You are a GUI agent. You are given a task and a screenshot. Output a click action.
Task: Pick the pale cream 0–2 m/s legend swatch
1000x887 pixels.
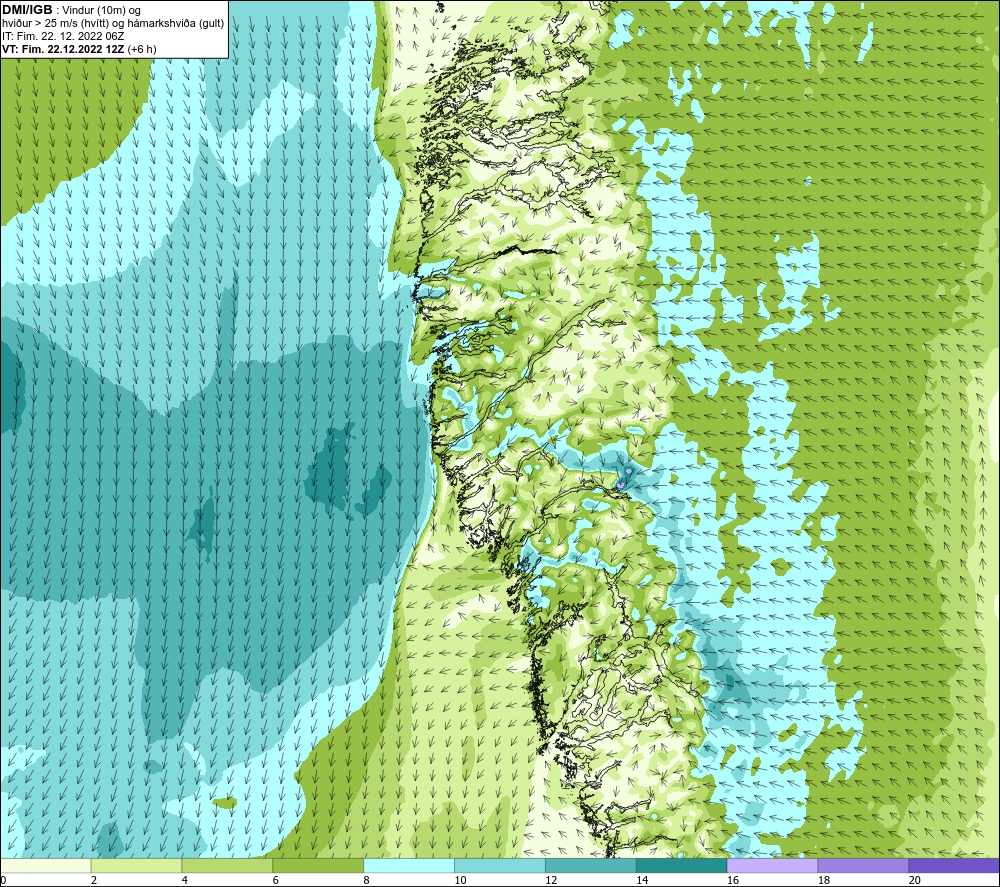[45, 865]
